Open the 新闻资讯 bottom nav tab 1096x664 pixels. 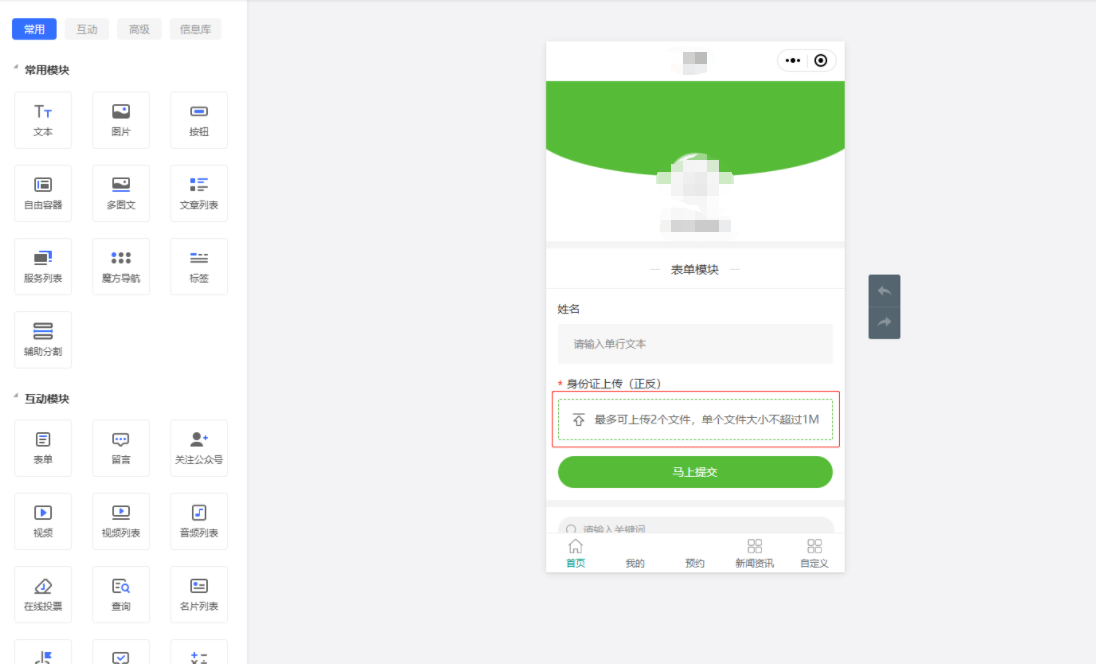pyautogui.click(x=754, y=553)
